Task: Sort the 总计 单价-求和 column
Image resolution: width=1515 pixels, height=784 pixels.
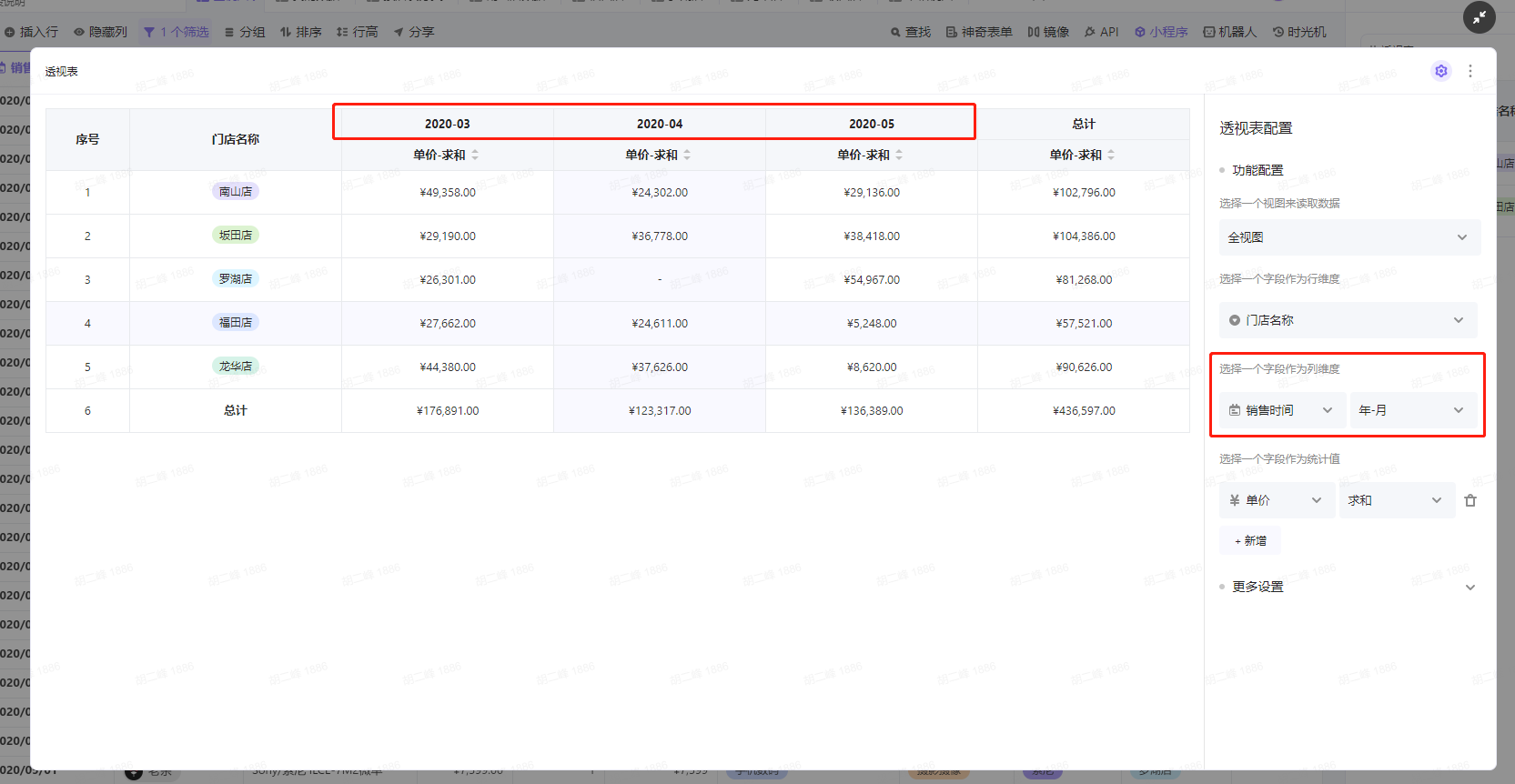Action: coord(1111,156)
